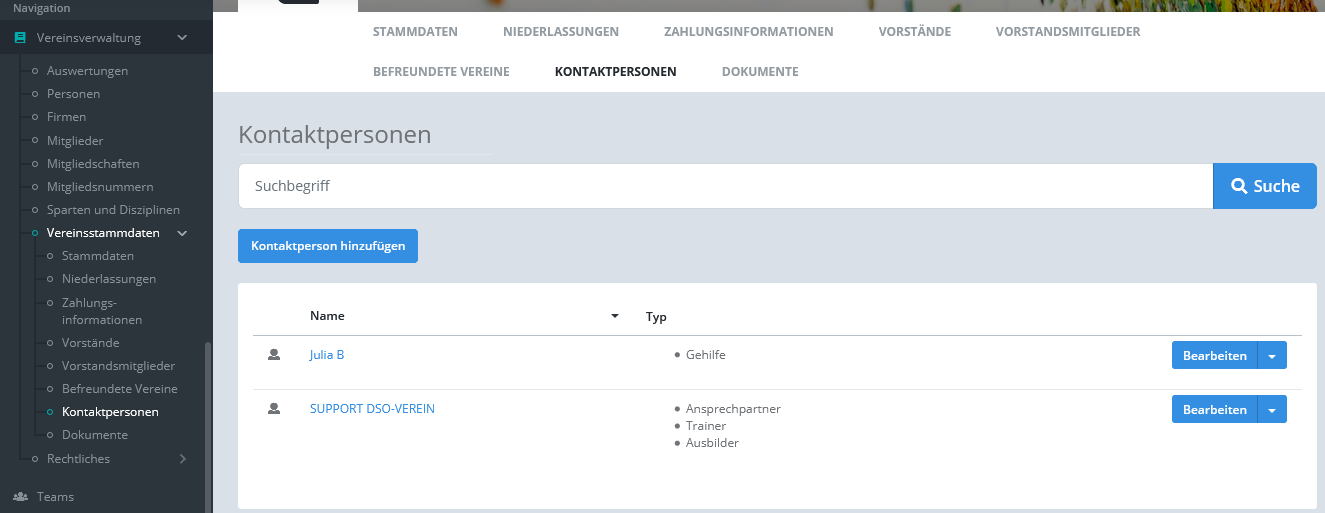Click the Trainer type entry

[706, 426]
